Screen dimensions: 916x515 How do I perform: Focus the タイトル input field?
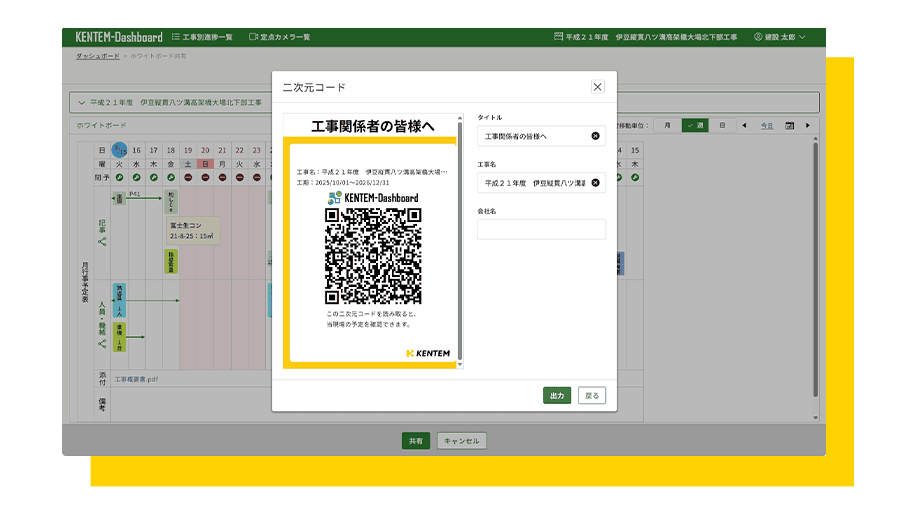click(541, 136)
